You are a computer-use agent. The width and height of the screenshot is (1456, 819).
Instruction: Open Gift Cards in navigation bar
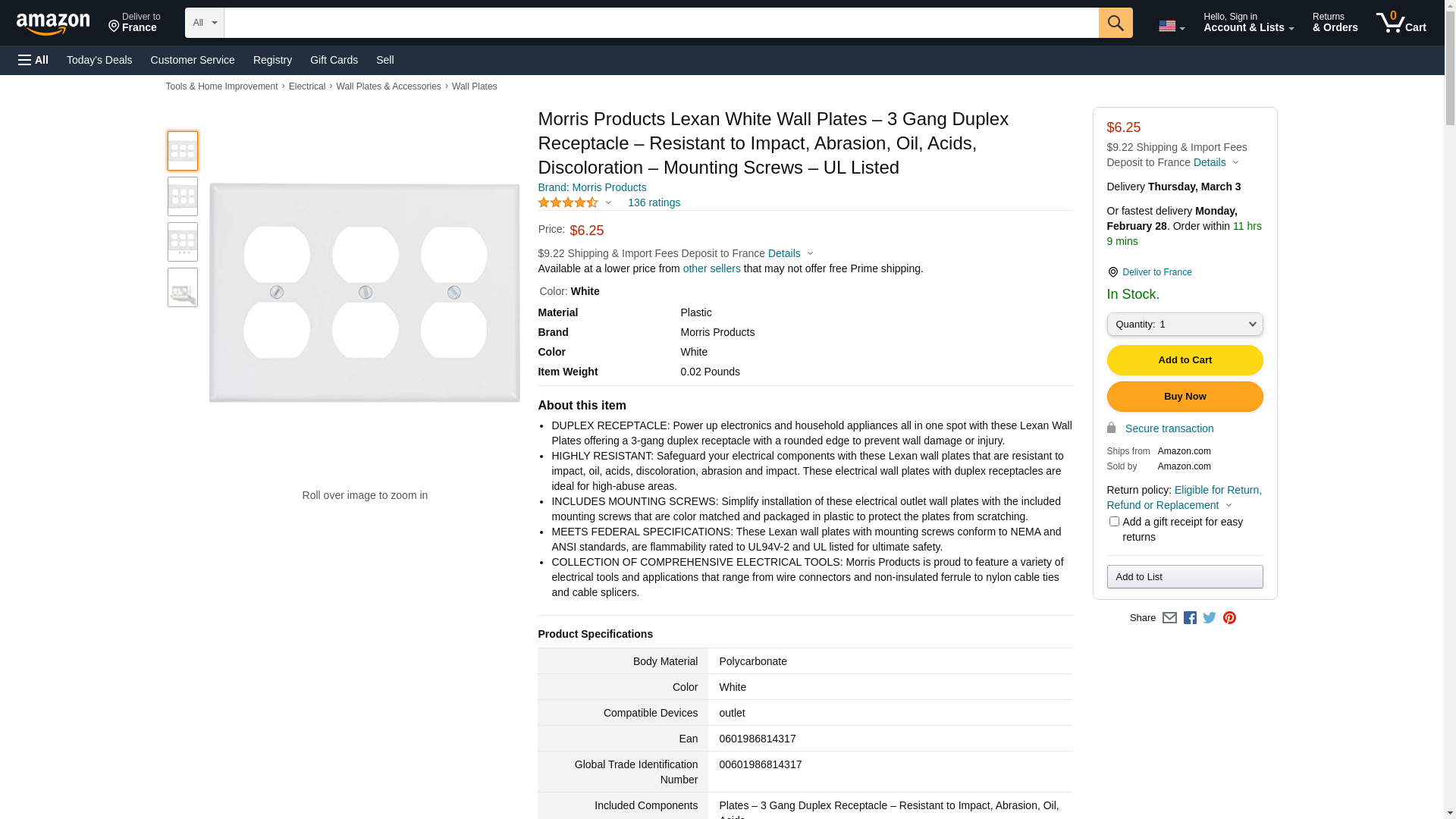point(334,60)
